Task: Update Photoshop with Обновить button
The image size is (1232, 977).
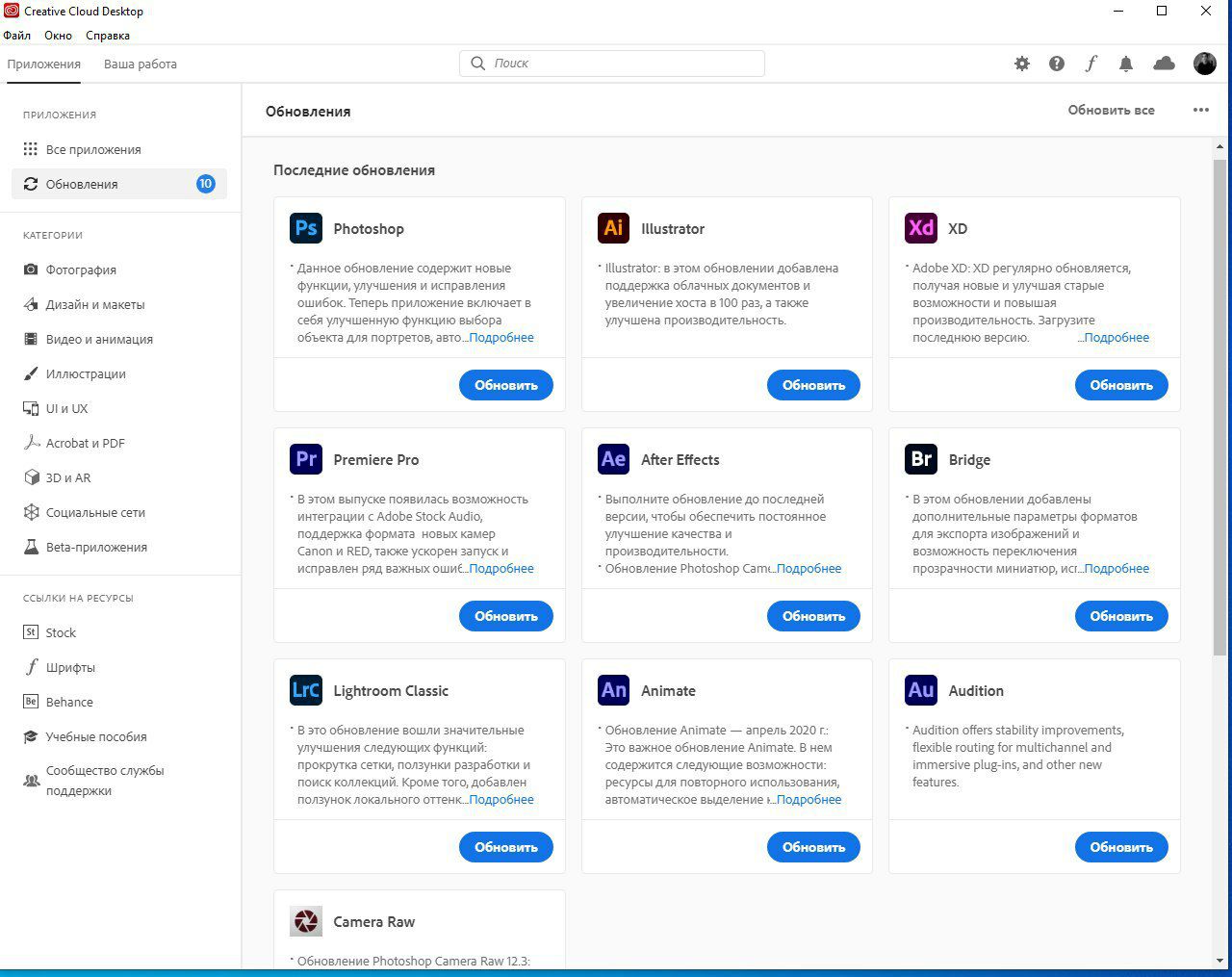Action: click(x=506, y=385)
